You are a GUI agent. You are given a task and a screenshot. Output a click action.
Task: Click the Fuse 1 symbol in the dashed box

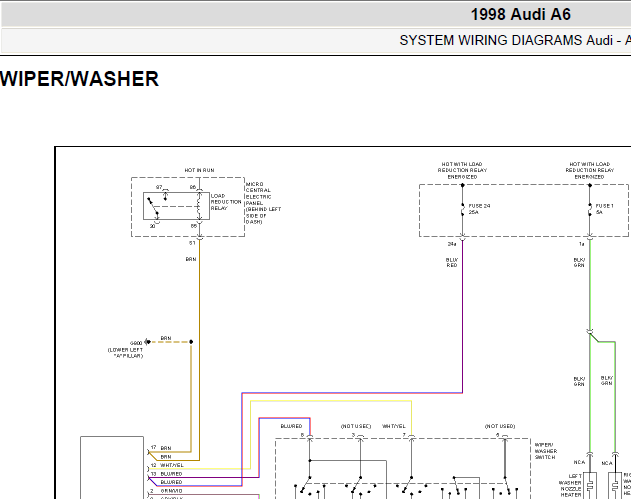click(590, 209)
